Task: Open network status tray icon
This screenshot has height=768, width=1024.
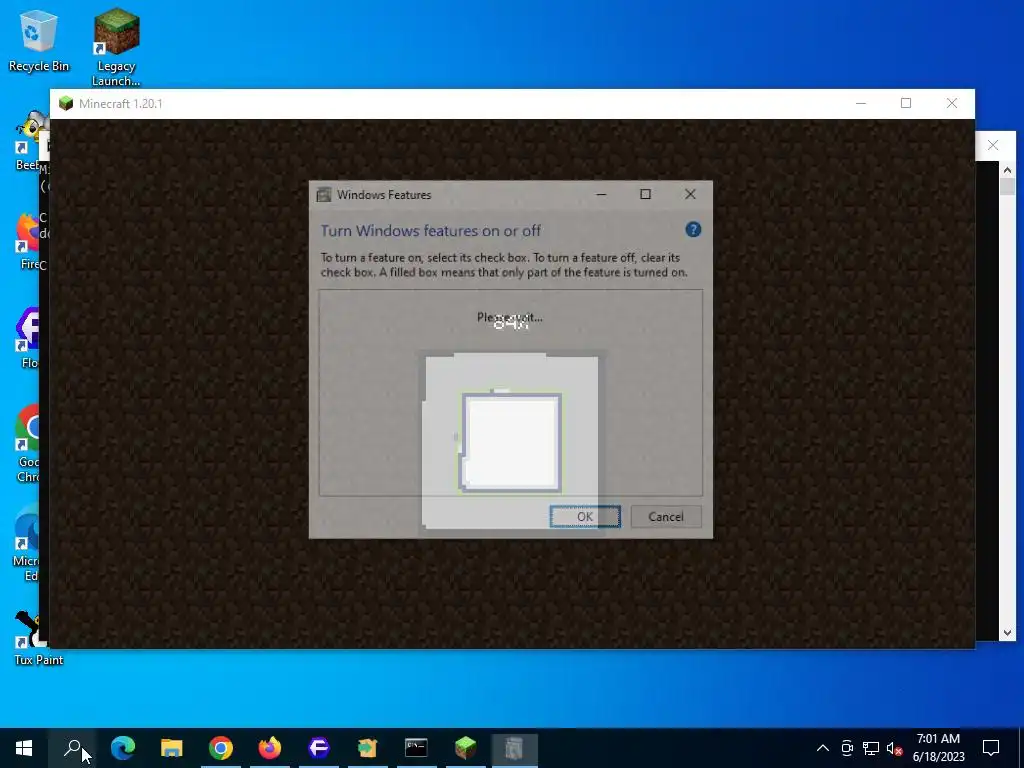Action: (x=871, y=748)
